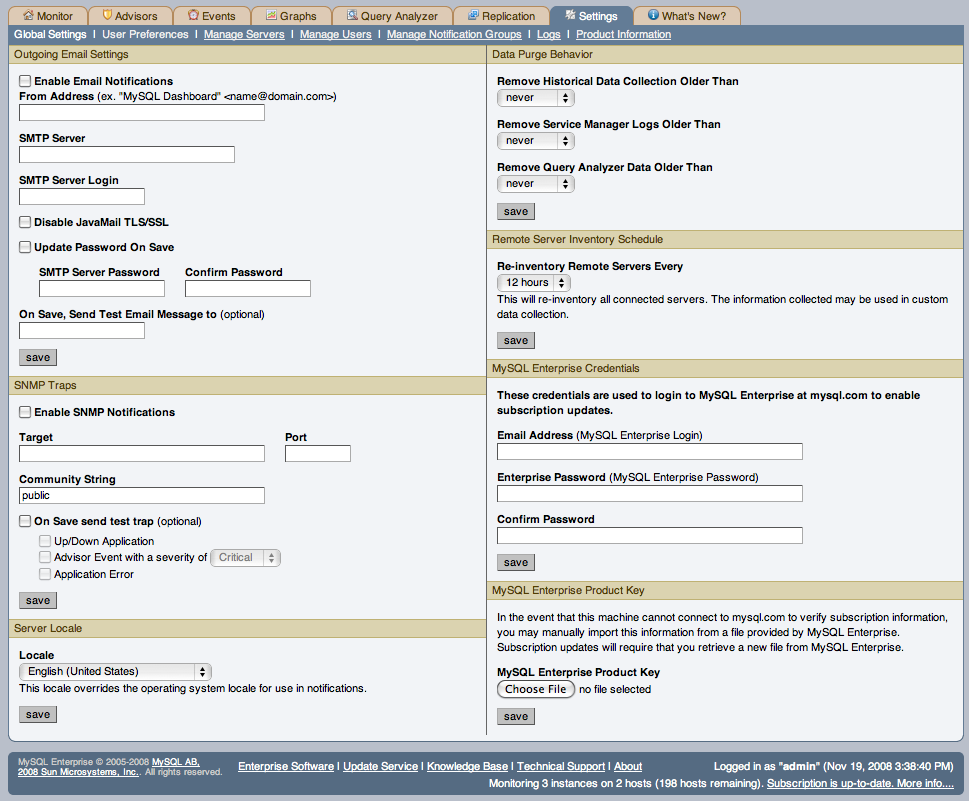The image size is (969, 801).
Task: Open Manage Notification Groups
Action: click(x=454, y=33)
